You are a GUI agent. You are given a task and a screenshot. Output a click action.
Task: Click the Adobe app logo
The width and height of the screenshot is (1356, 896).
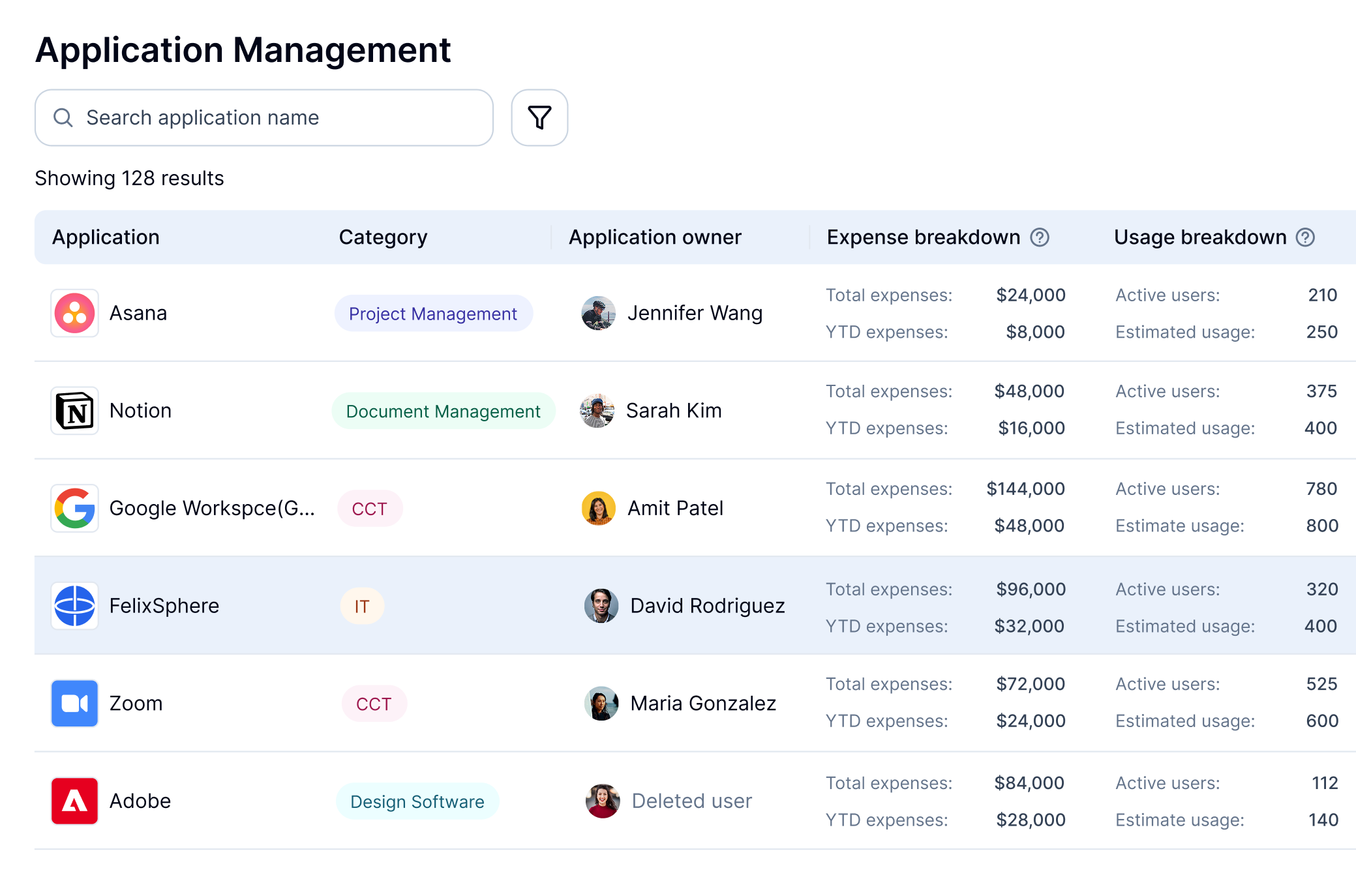74,801
